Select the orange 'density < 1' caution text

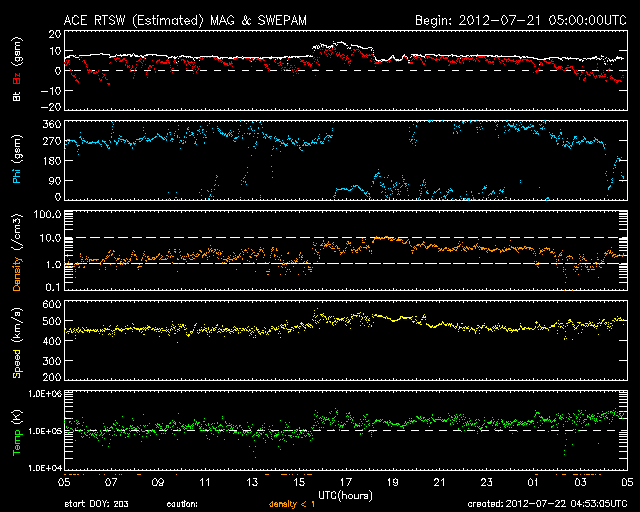(x=292, y=504)
